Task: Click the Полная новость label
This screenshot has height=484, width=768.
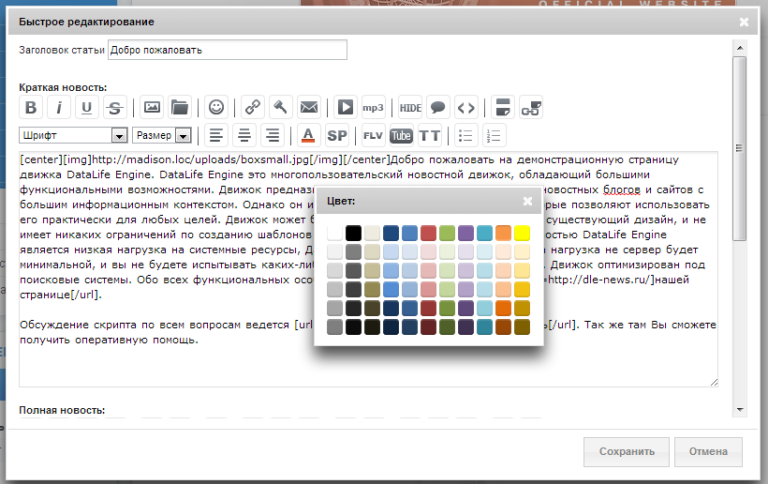Action: 62,411
